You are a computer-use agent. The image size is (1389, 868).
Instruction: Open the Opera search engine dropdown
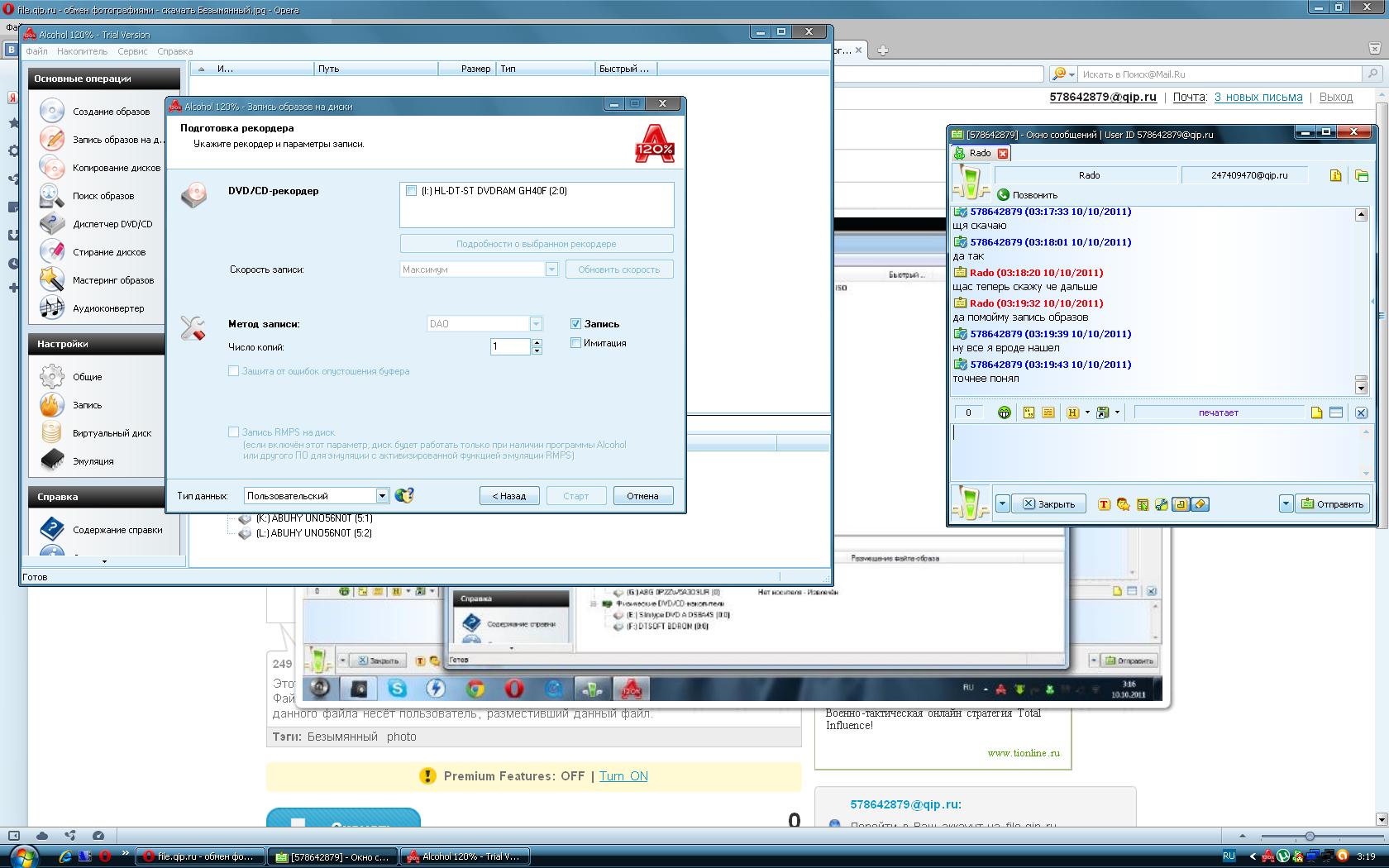point(1063,74)
